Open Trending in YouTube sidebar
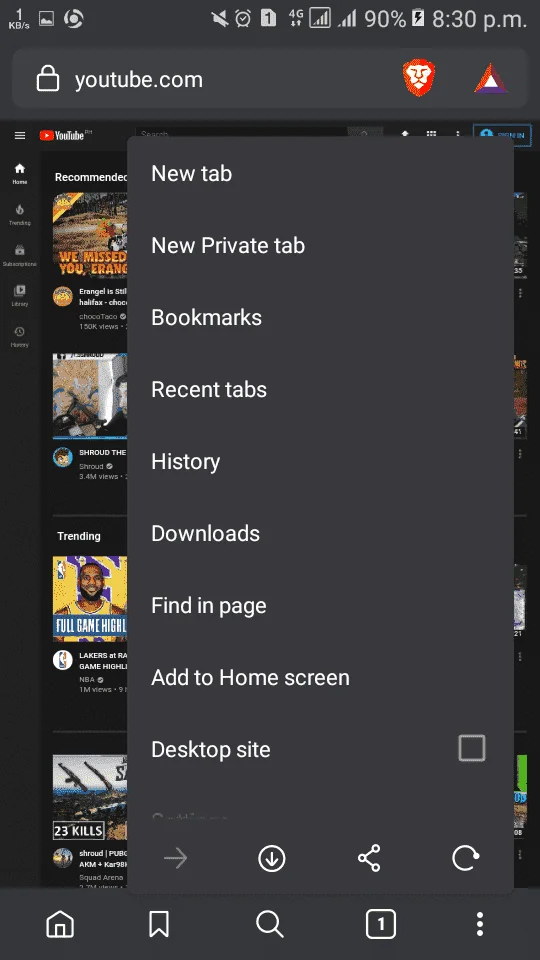Screen dimensions: 540x960 tap(20, 214)
